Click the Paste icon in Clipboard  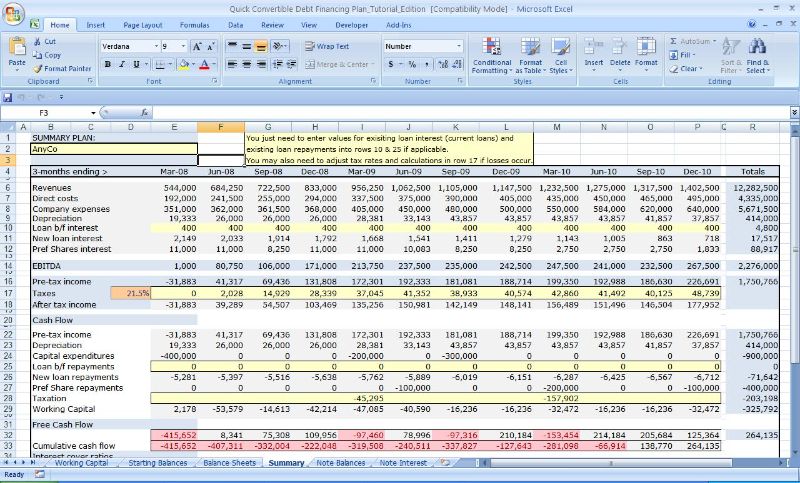17,47
